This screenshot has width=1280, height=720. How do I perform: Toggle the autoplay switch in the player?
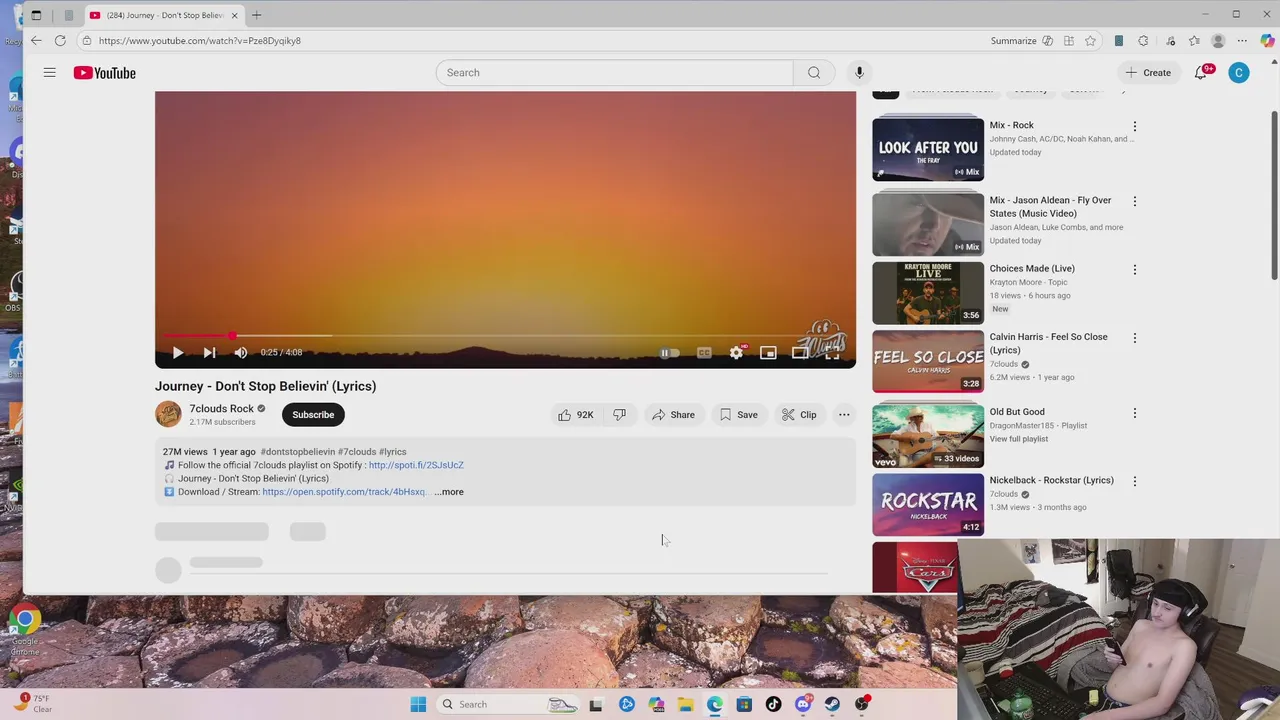[669, 353]
